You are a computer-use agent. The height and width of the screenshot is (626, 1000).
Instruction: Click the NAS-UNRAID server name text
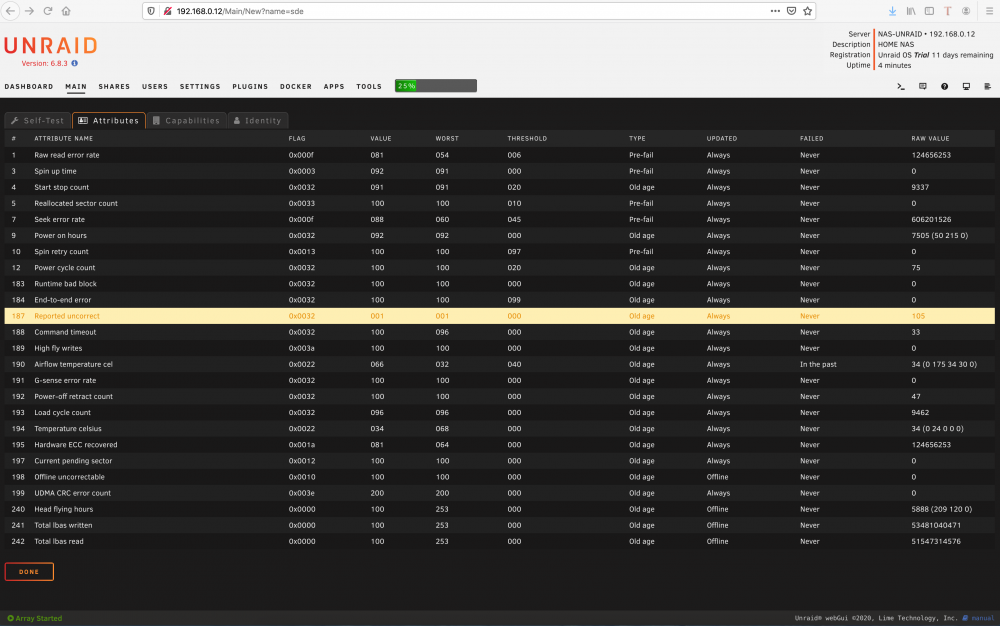point(900,34)
